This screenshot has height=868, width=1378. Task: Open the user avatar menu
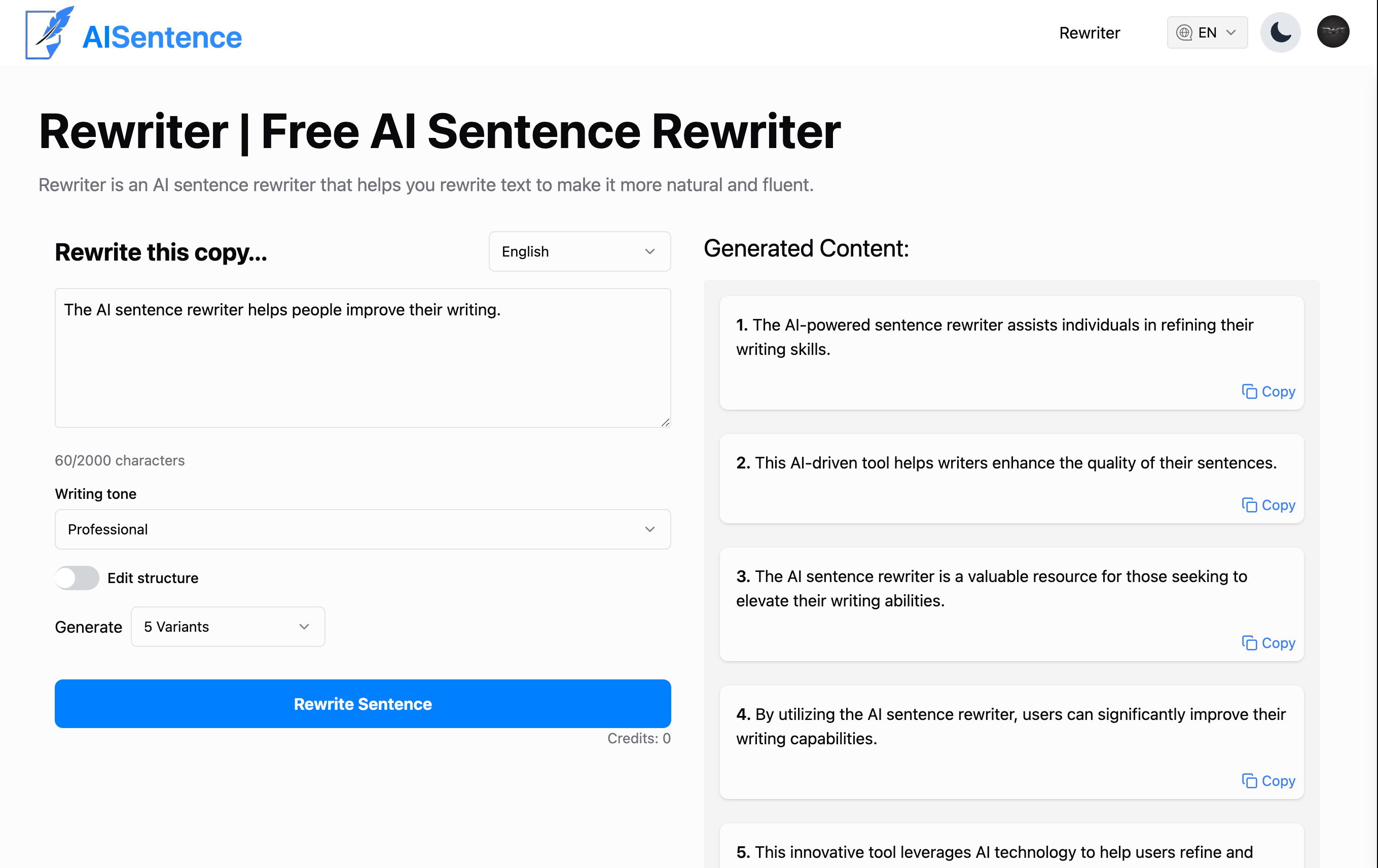pos(1333,31)
